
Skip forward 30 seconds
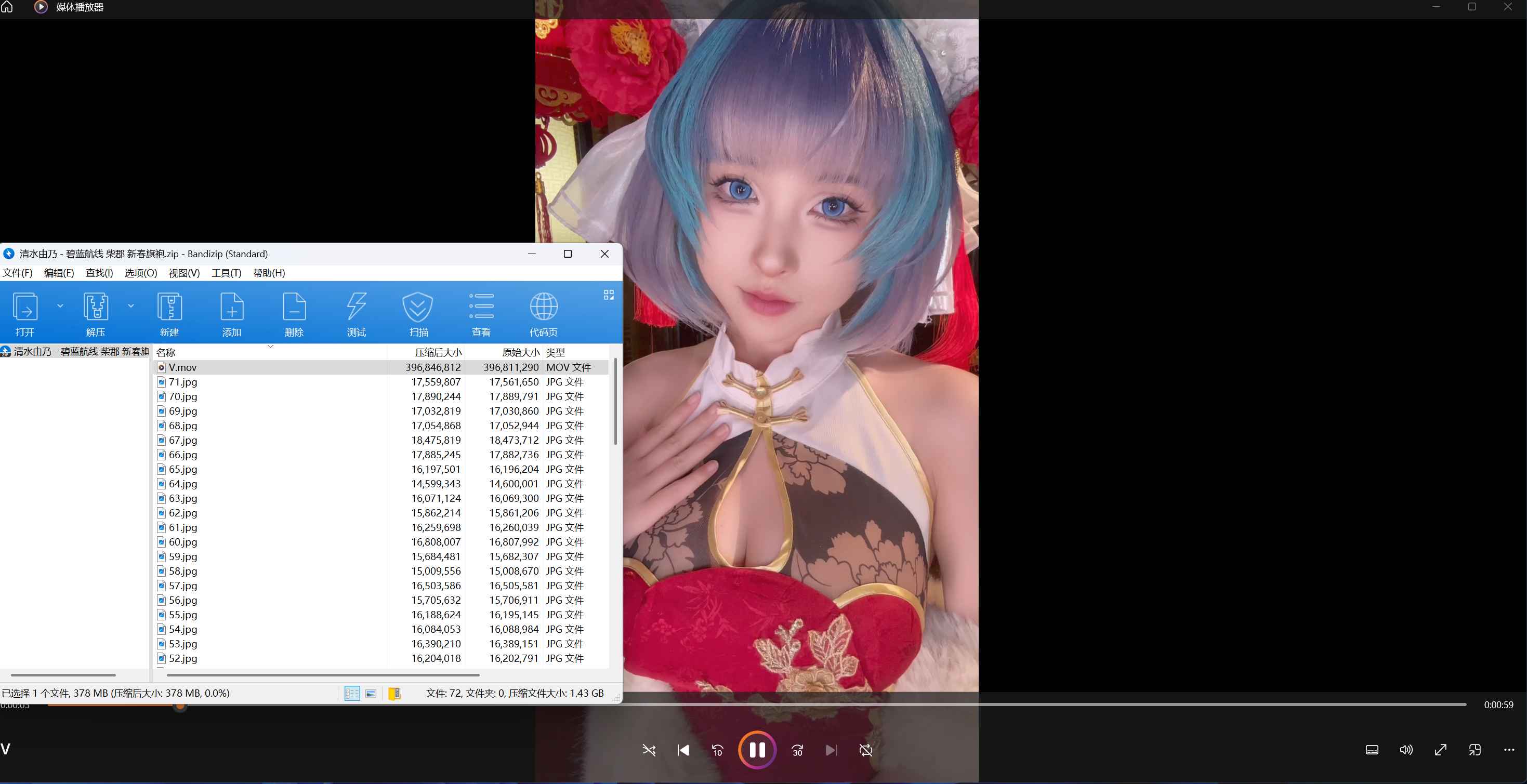coord(797,750)
